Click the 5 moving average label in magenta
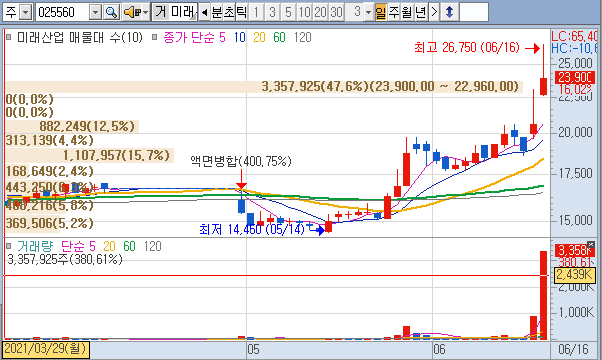 (222, 37)
